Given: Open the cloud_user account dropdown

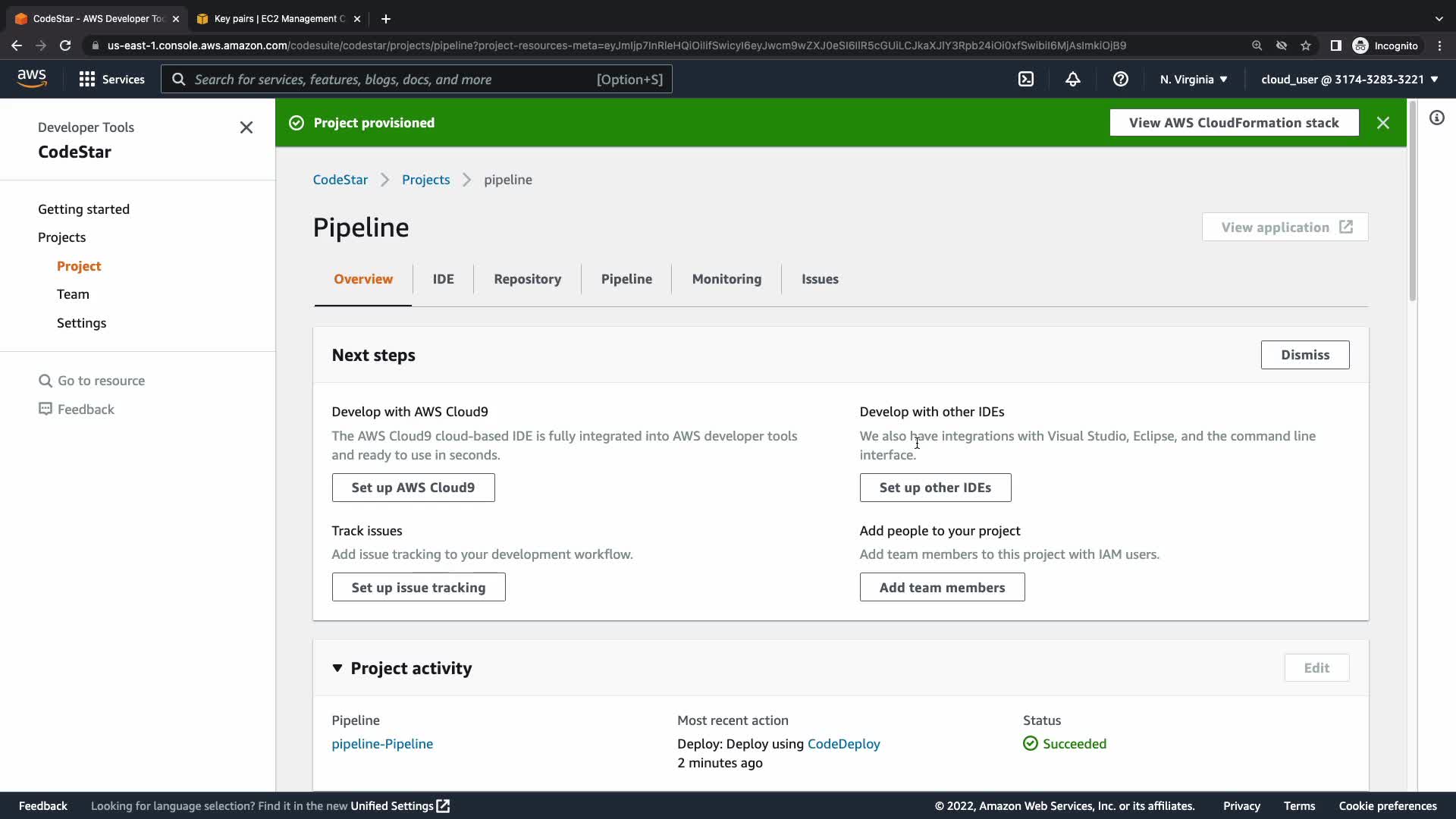Looking at the screenshot, I should [1349, 79].
